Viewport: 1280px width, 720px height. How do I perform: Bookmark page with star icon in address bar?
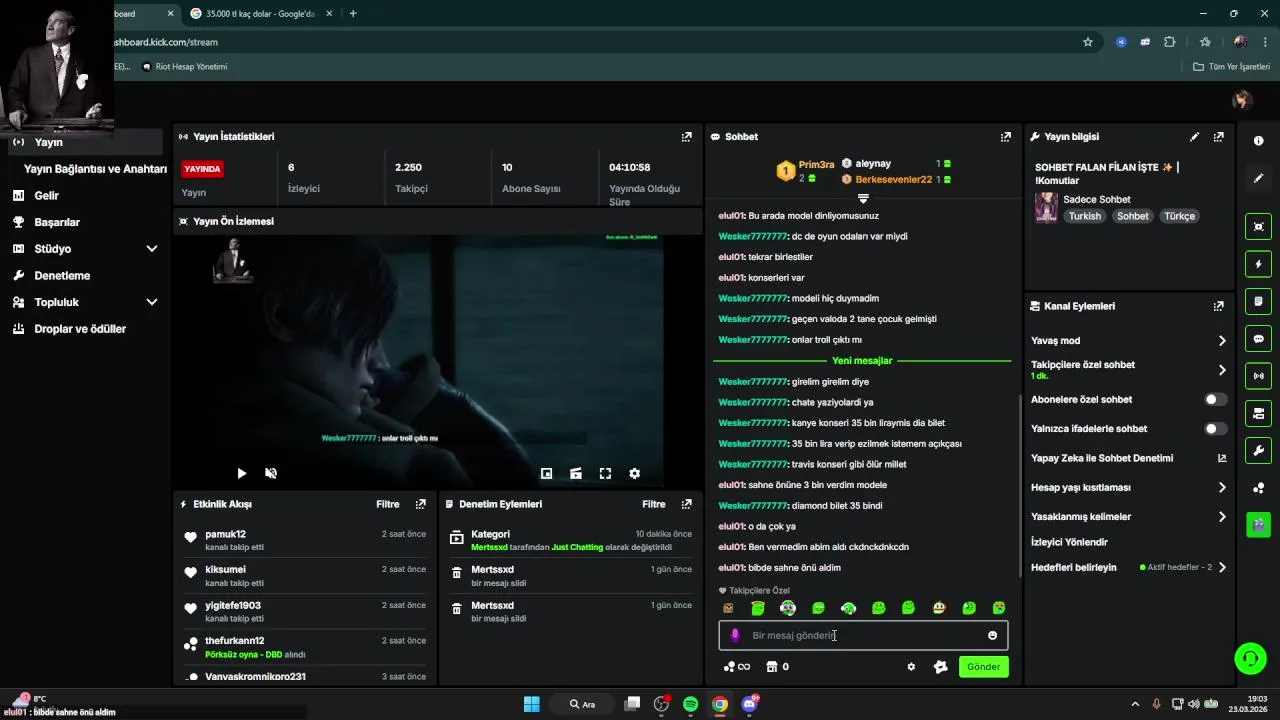(1088, 42)
